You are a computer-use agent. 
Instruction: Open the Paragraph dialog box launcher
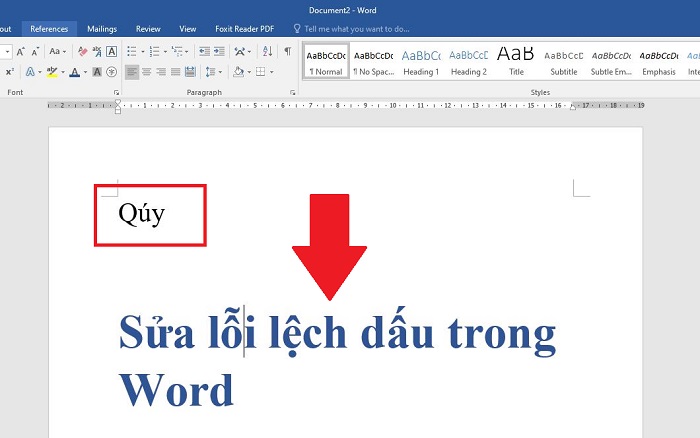[x=292, y=92]
